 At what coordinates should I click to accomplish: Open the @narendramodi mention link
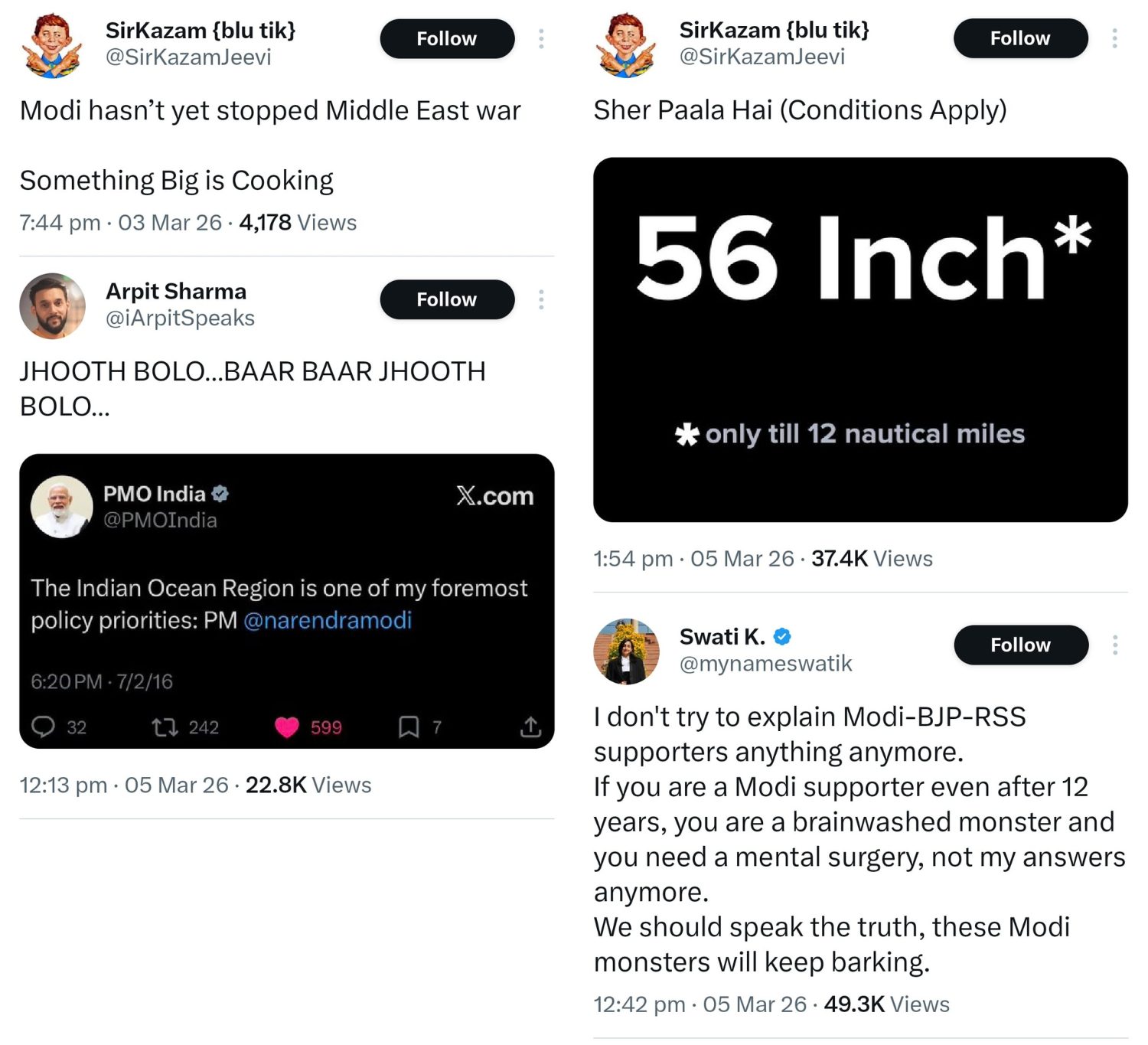click(328, 620)
